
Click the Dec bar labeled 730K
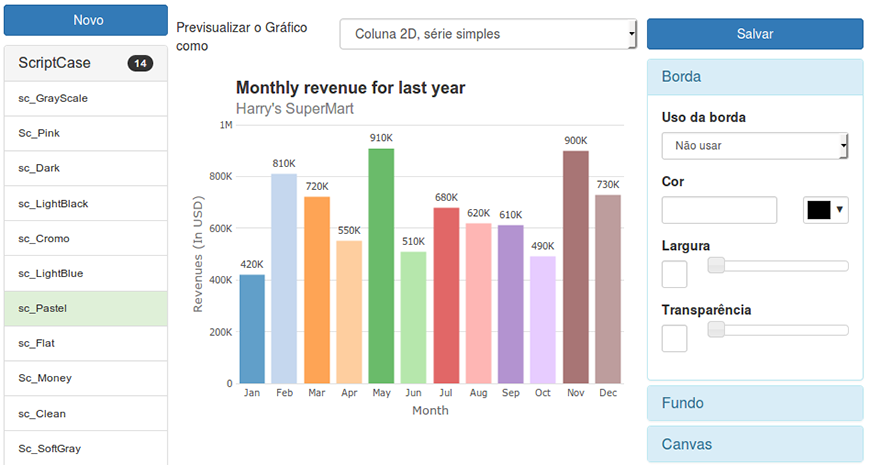[x=608, y=289]
